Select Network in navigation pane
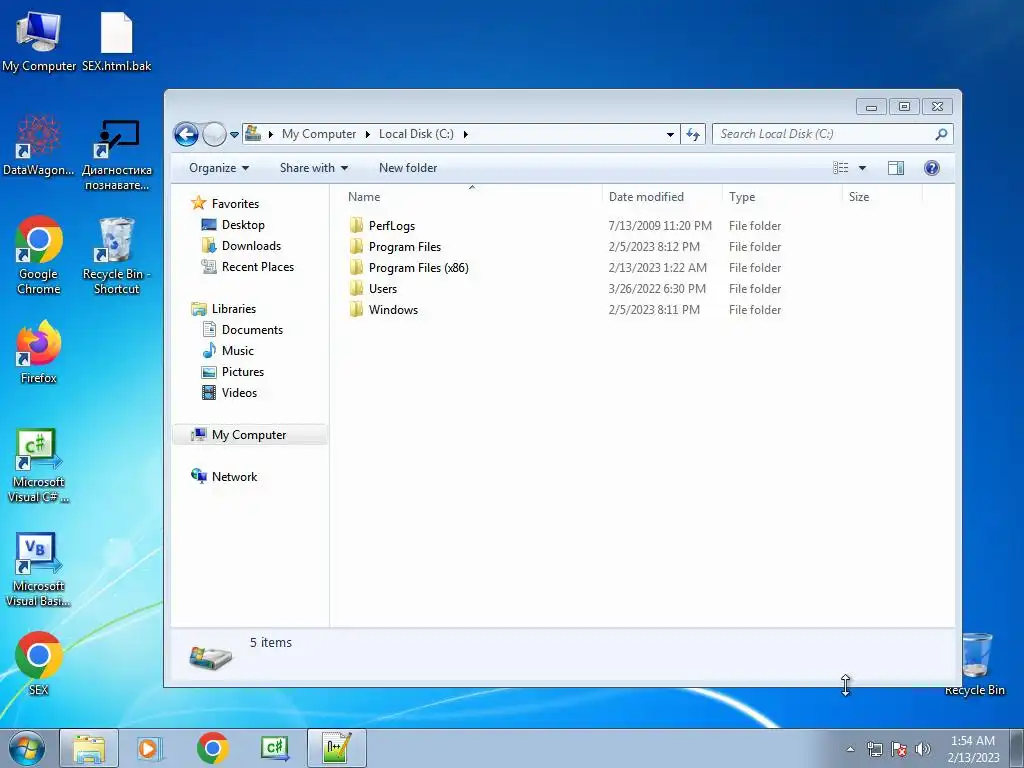Viewport: 1024px width, 768px height. [x=234, y=477]
